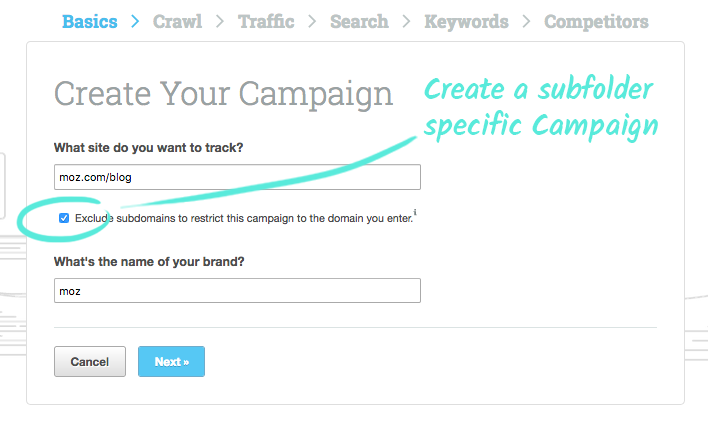Click the "What's the name of your brand?" label
708x427 pixels.
click(x=149, y=262)
